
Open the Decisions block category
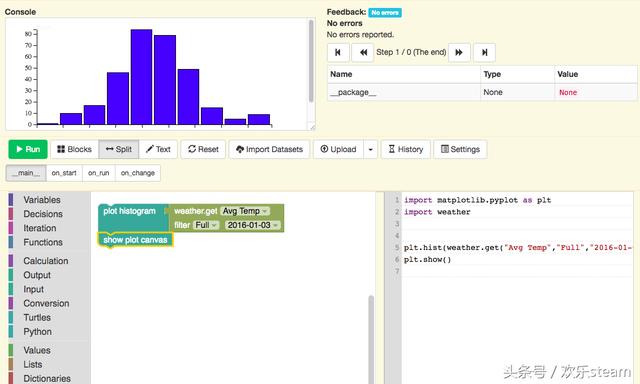(x=43, y=214)
